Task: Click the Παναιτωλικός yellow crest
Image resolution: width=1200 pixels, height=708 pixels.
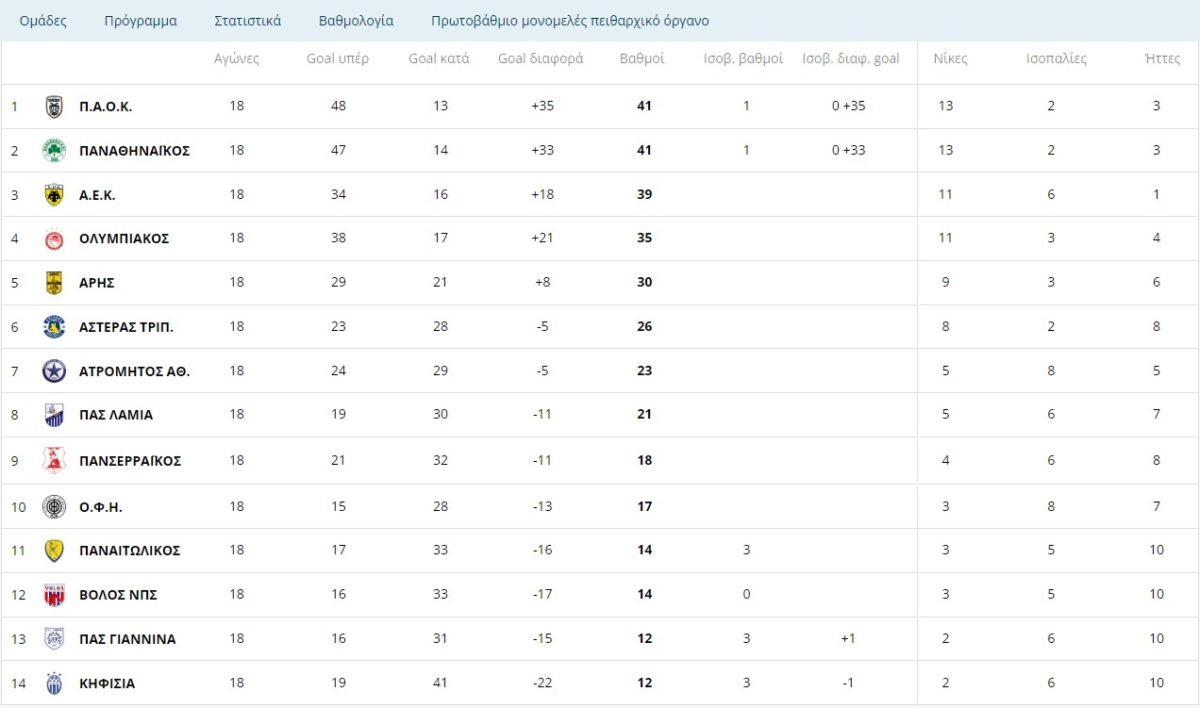Action: (54, 551)
